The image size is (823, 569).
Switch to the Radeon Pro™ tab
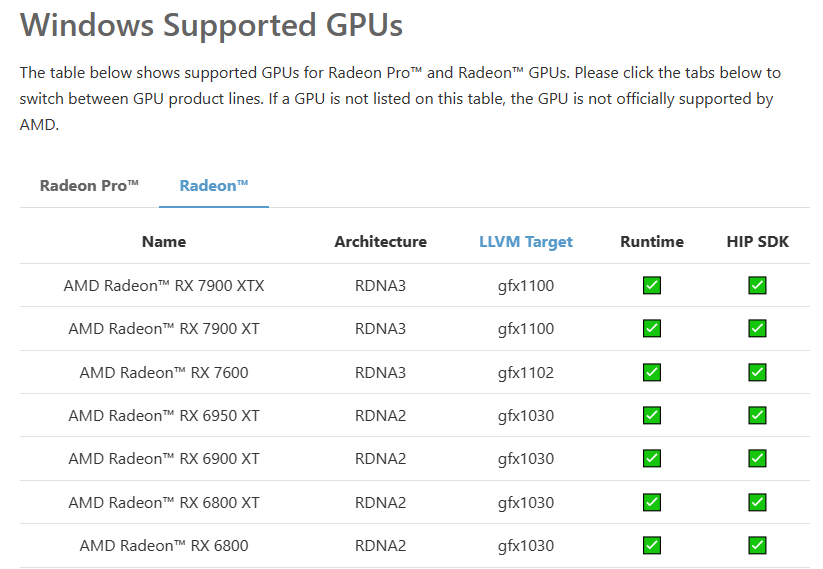point(89,186)
